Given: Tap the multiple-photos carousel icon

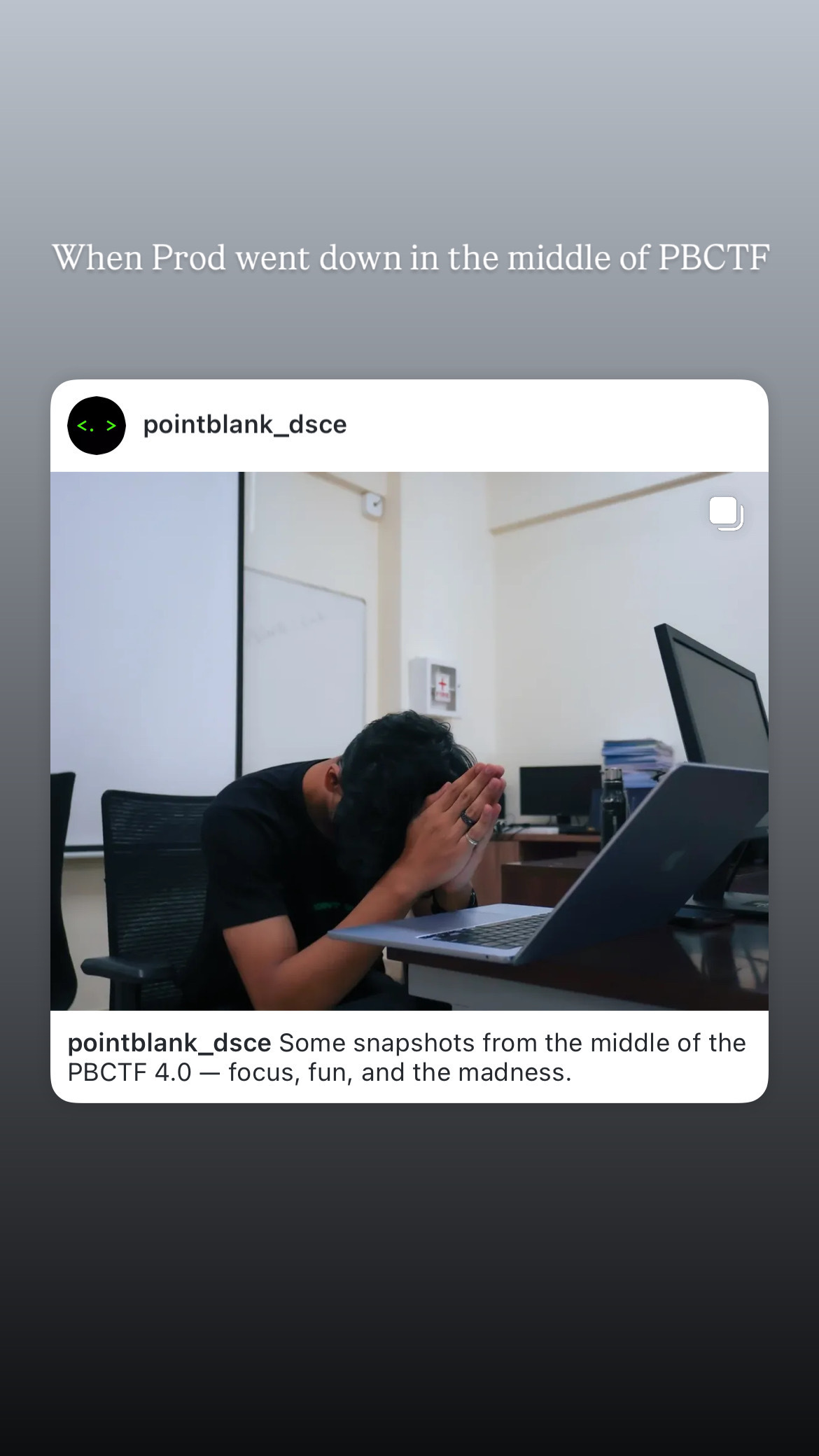Looking at the screenshot, I should click(726, 513).
